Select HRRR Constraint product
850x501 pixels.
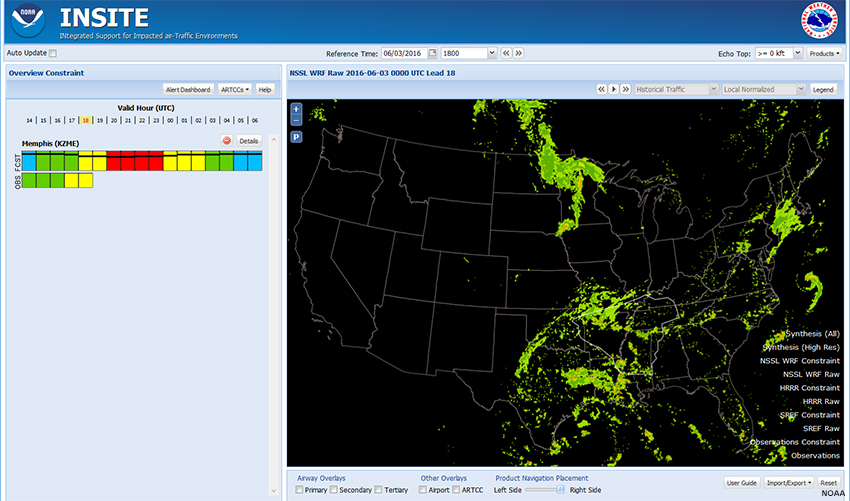(x=809, y=388)
